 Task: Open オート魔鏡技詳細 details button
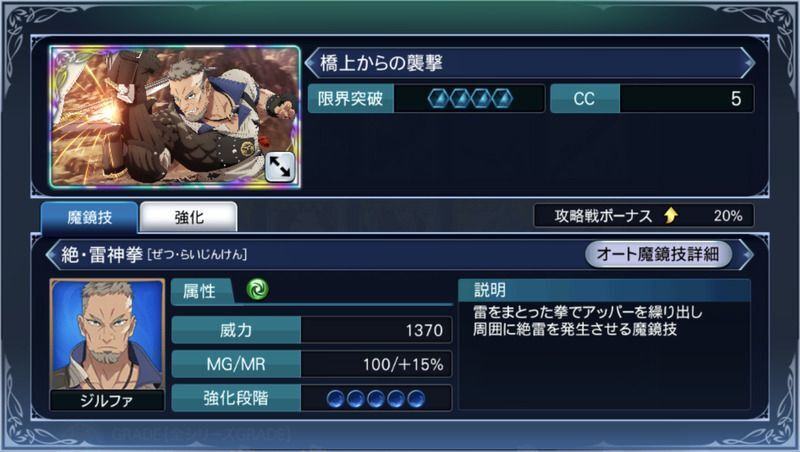[x=658, y=254]
